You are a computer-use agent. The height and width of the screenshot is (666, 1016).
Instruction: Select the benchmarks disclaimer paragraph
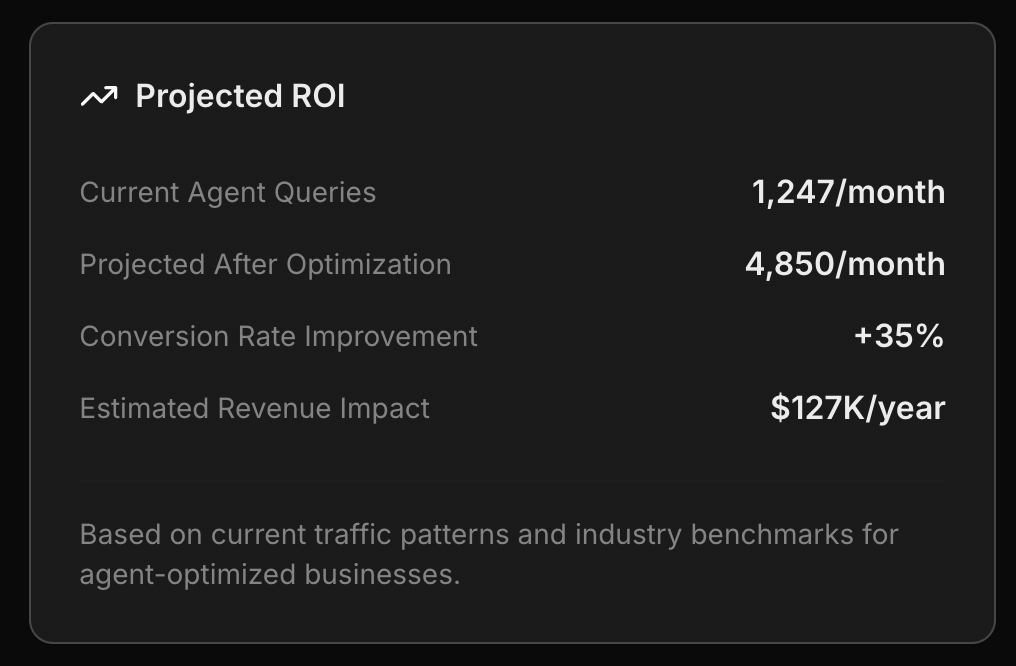coord(490,553)
